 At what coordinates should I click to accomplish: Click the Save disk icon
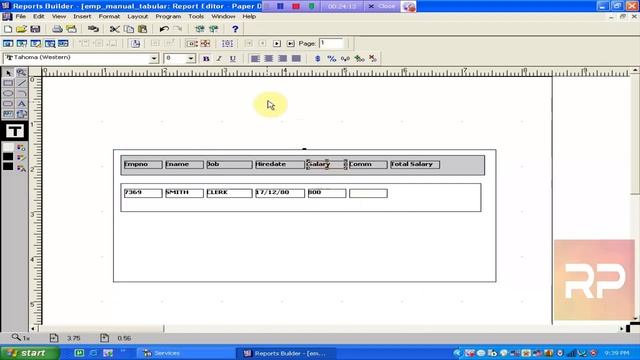(35, 29)
